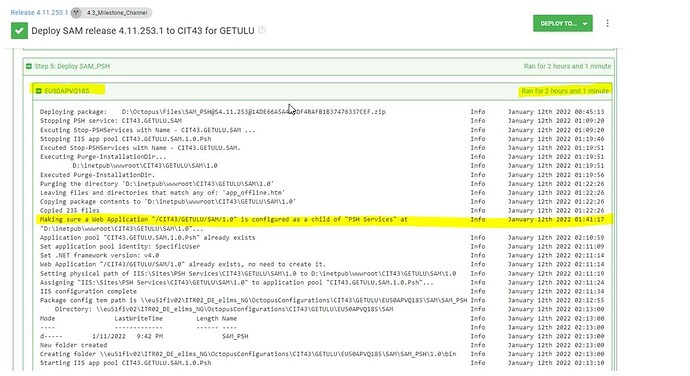Click the Step 5: Deploy SAM_PSH header text
The width and height of the screenshot is (690, 376).
coord(72,66)
